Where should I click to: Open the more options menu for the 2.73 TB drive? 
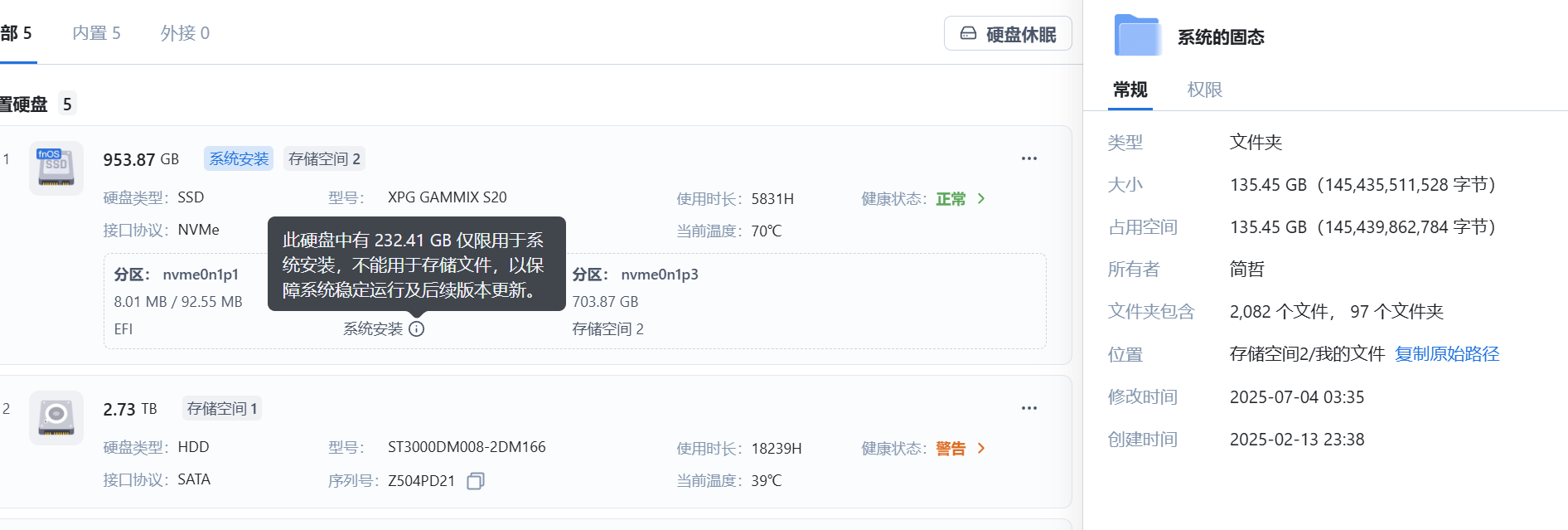pos(1029,407)
